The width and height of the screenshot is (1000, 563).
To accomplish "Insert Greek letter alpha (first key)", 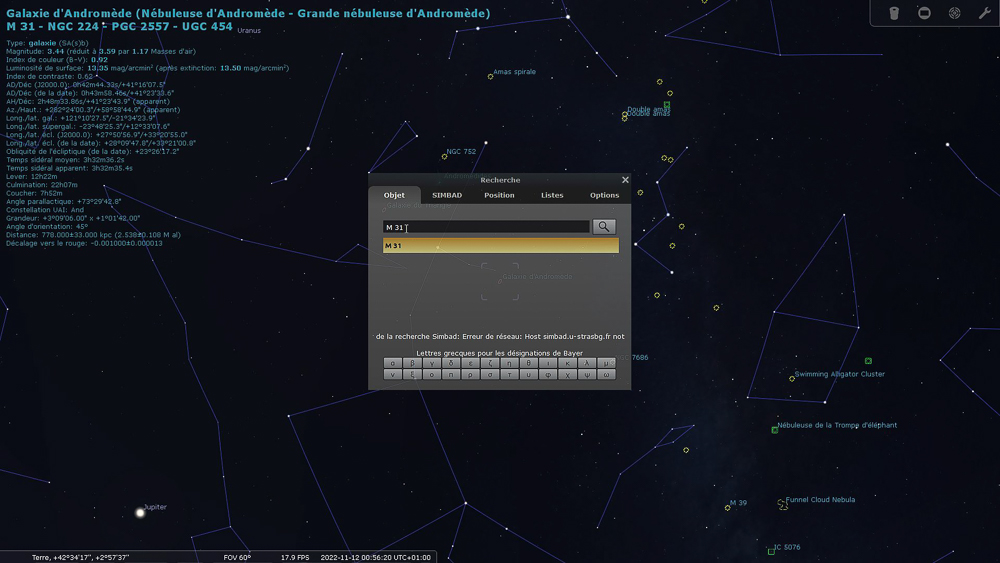I will coord(393,363).
